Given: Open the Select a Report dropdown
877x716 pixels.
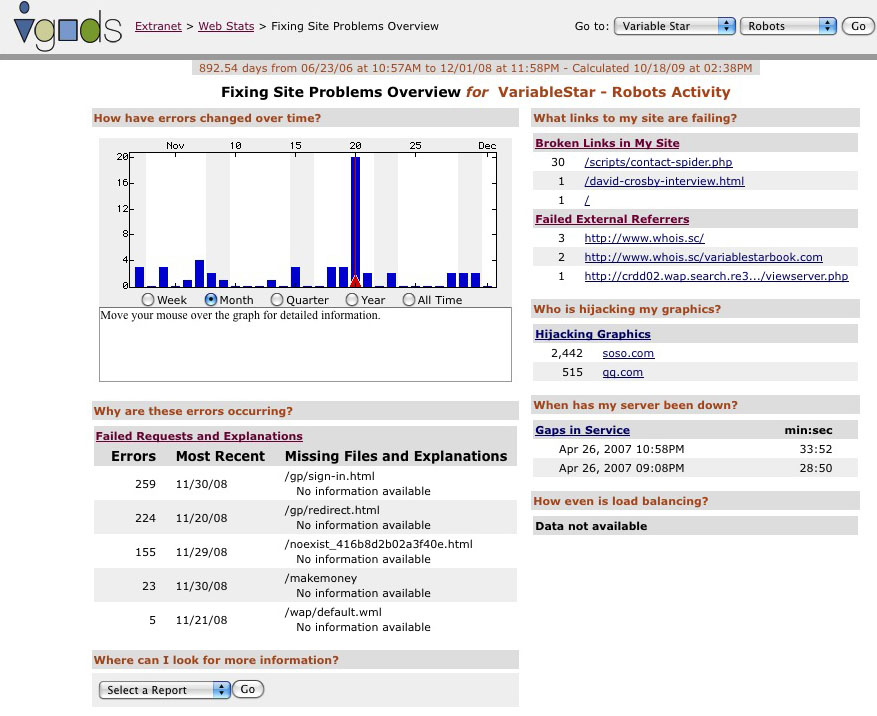Looking at the screenshot, I should click(x=164, y=690).
